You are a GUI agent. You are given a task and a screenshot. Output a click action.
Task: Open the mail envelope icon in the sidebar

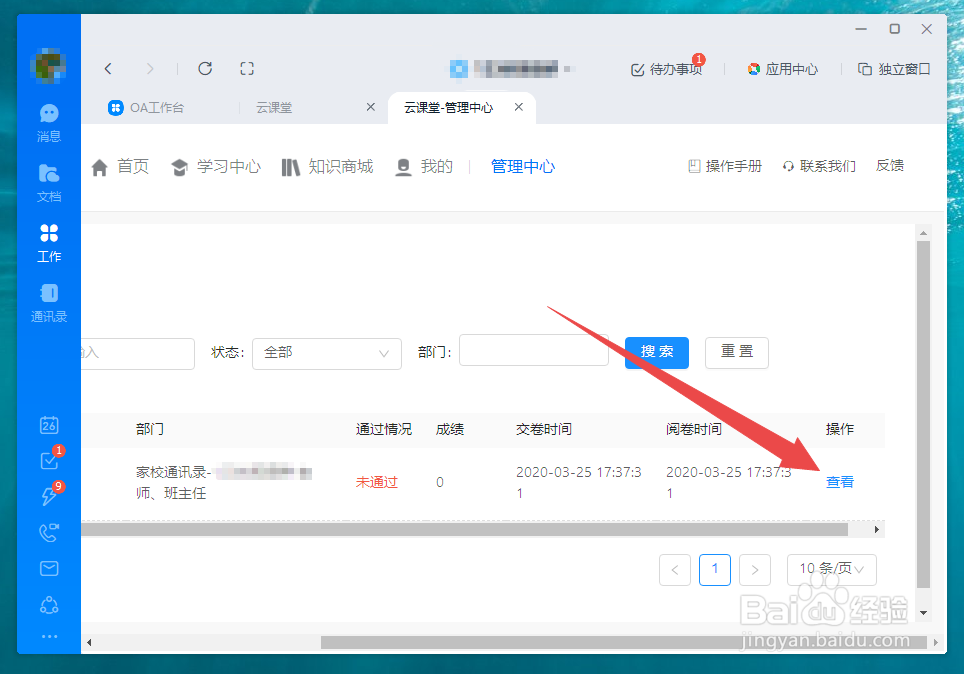pos(49,568)
